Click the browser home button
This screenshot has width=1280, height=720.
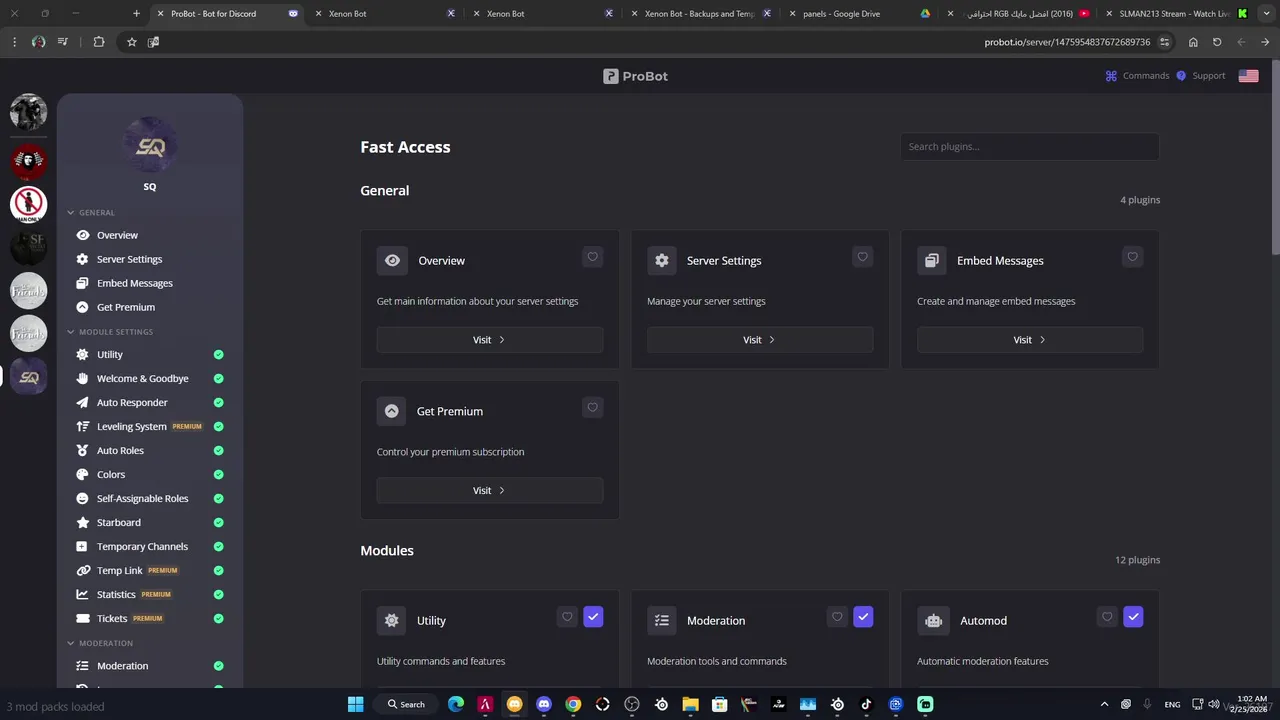pos(1193,42)
